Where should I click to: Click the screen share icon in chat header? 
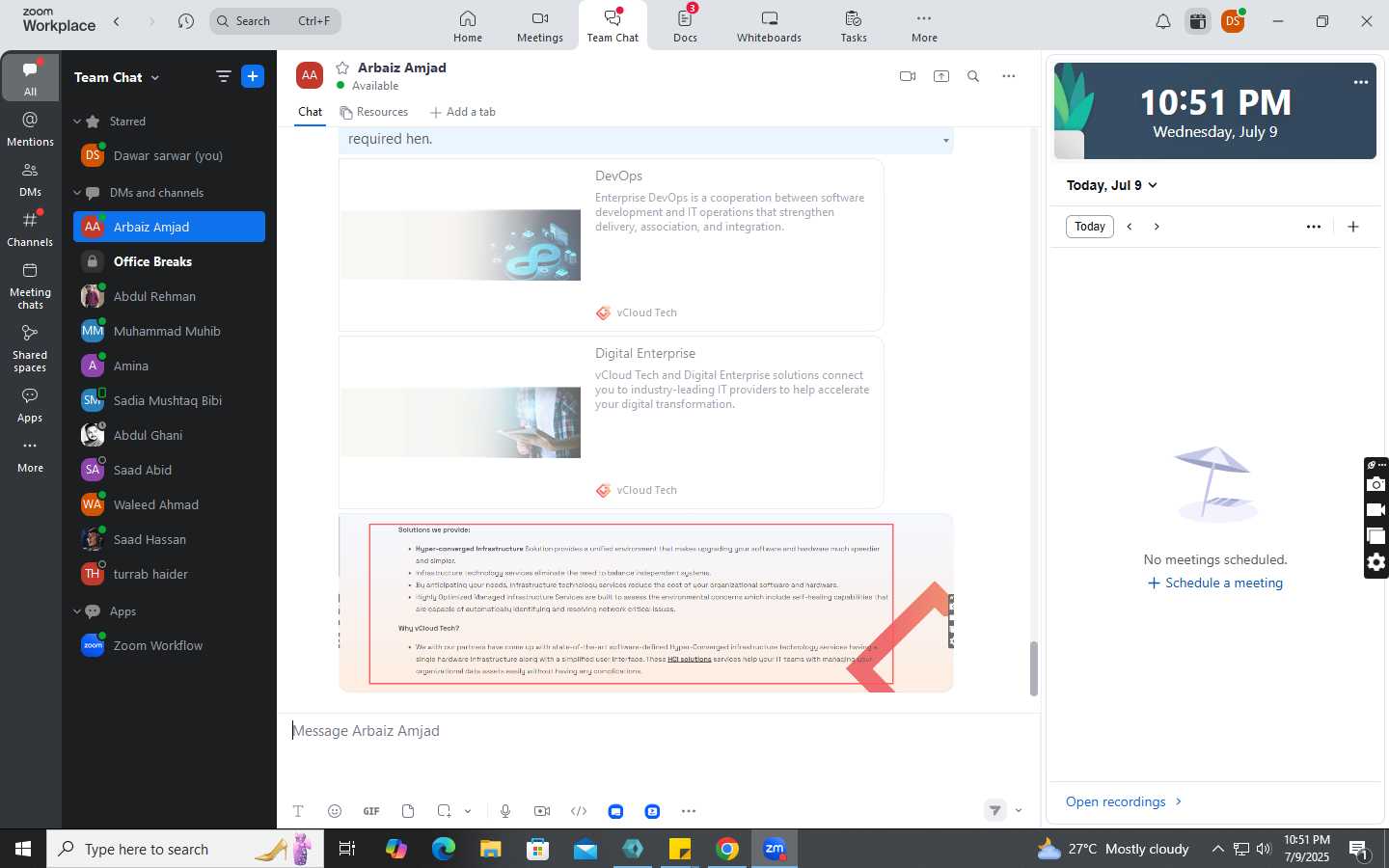pos(941,76)
